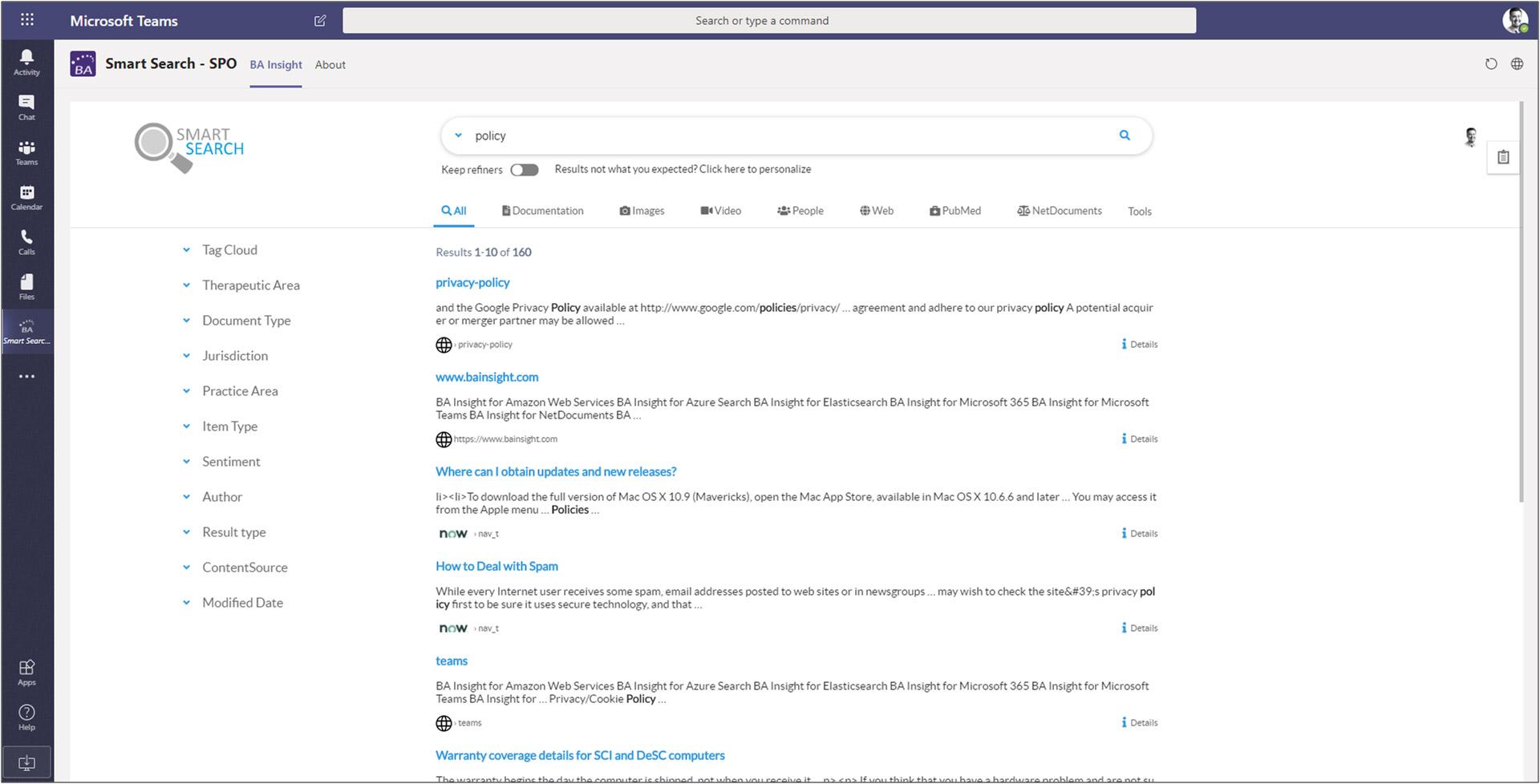The height and width of the screenshot is (784, 1540).
Task: Open Teams in the left sidebar
Action: [26, 152]
